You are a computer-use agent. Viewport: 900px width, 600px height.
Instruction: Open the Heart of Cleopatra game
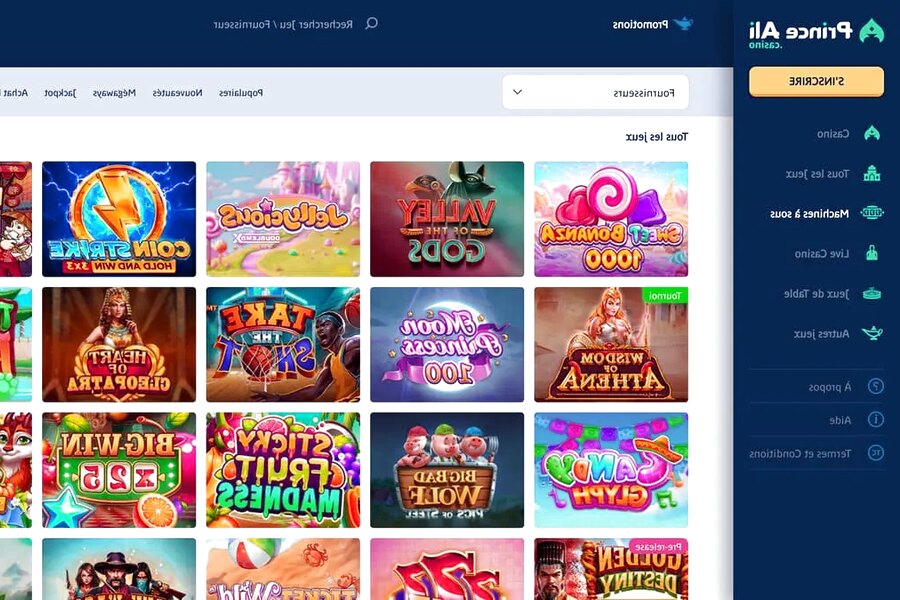(119, 344)
